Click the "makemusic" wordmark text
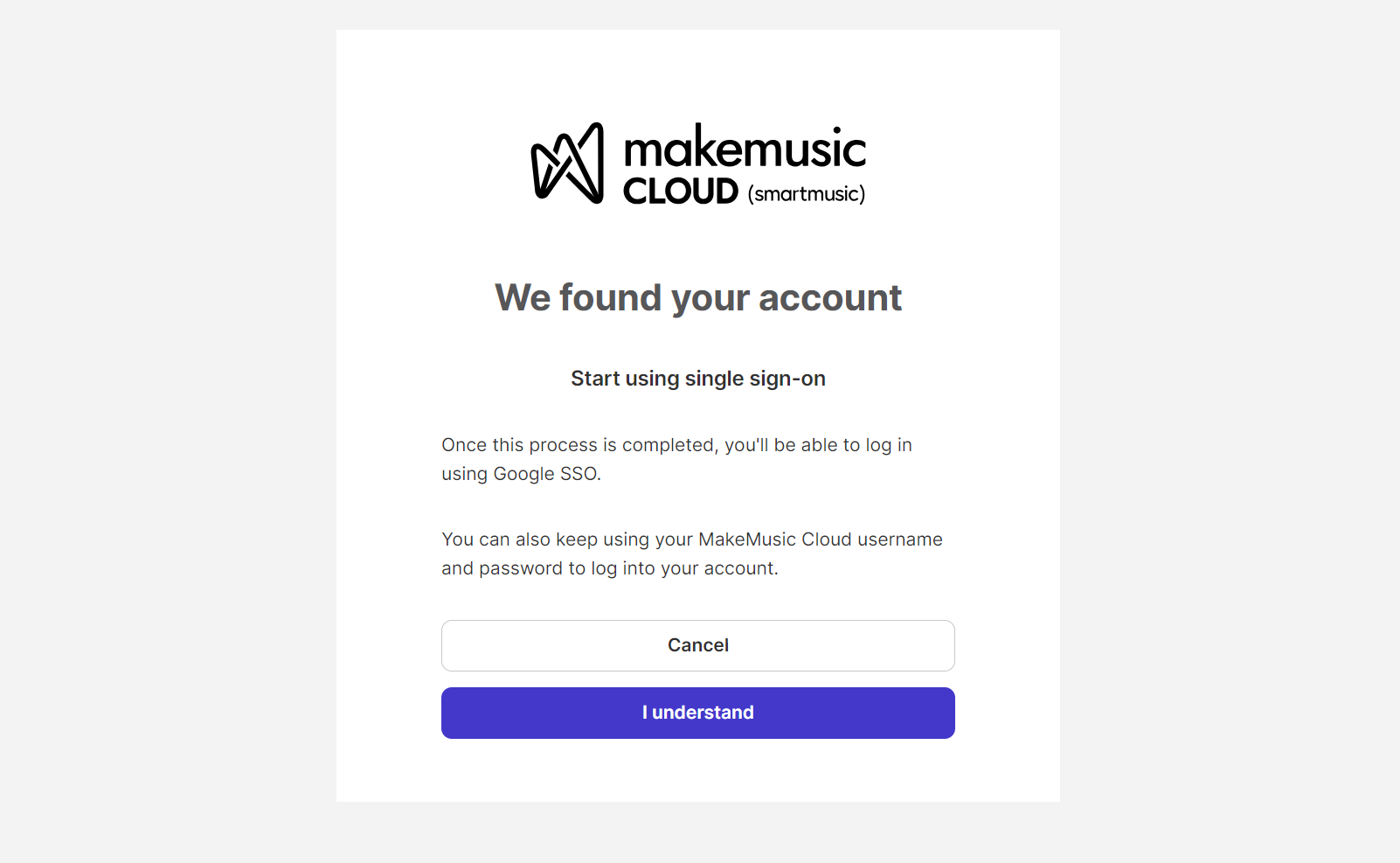Screen dimensions: 1400x863 pos(745,147)
